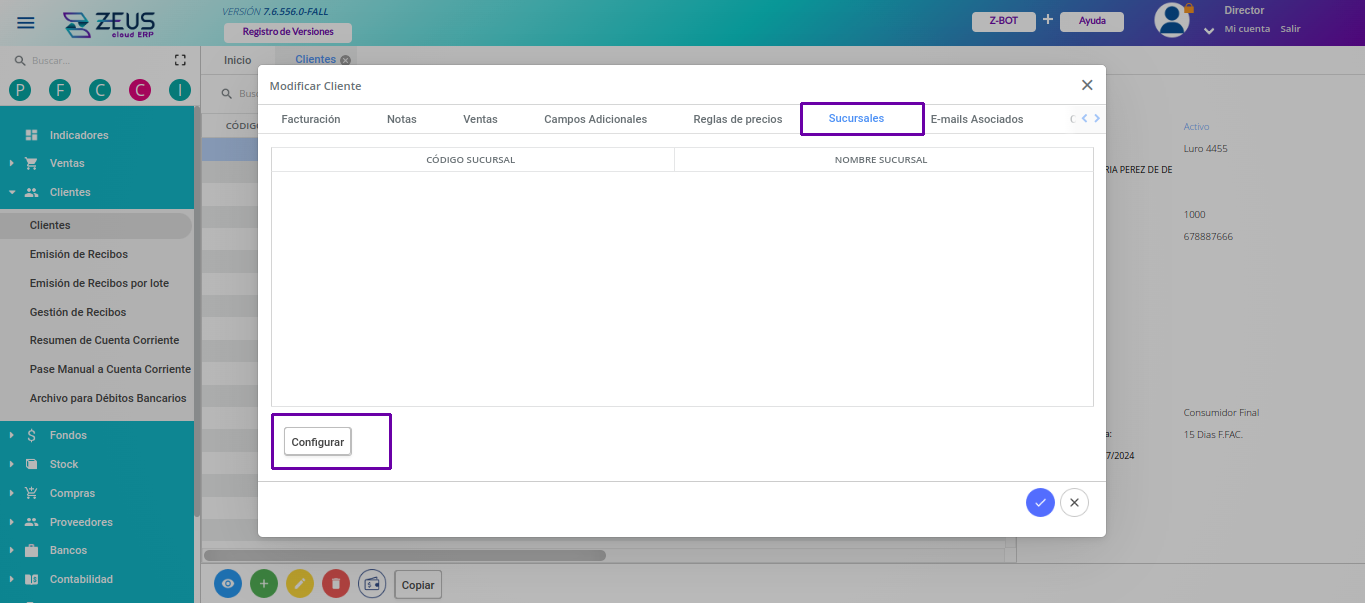Open the Z-BOT button

click(1004, 21)
